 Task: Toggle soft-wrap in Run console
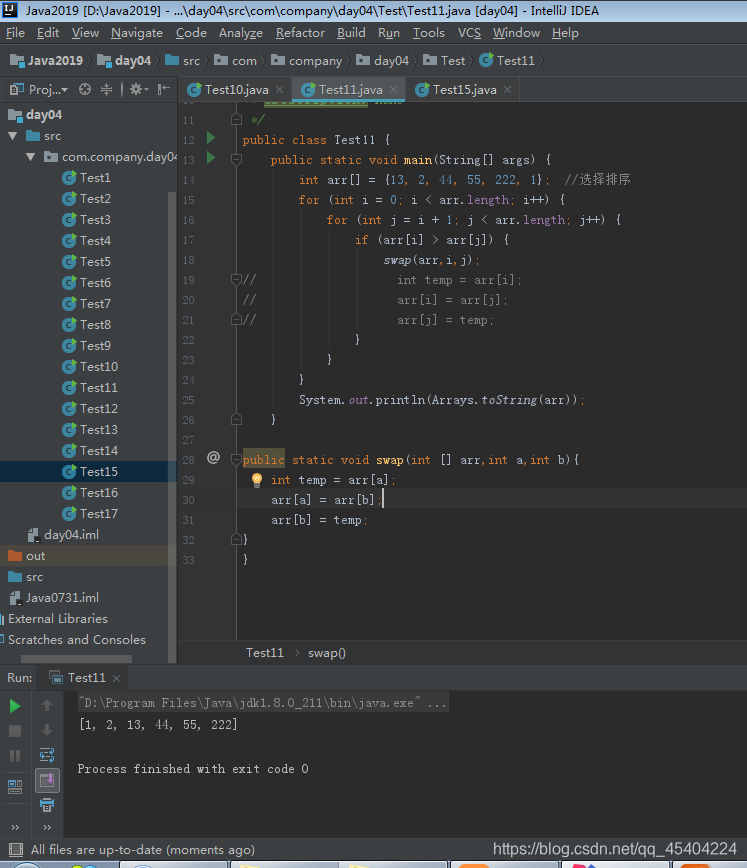coord(47,755)
